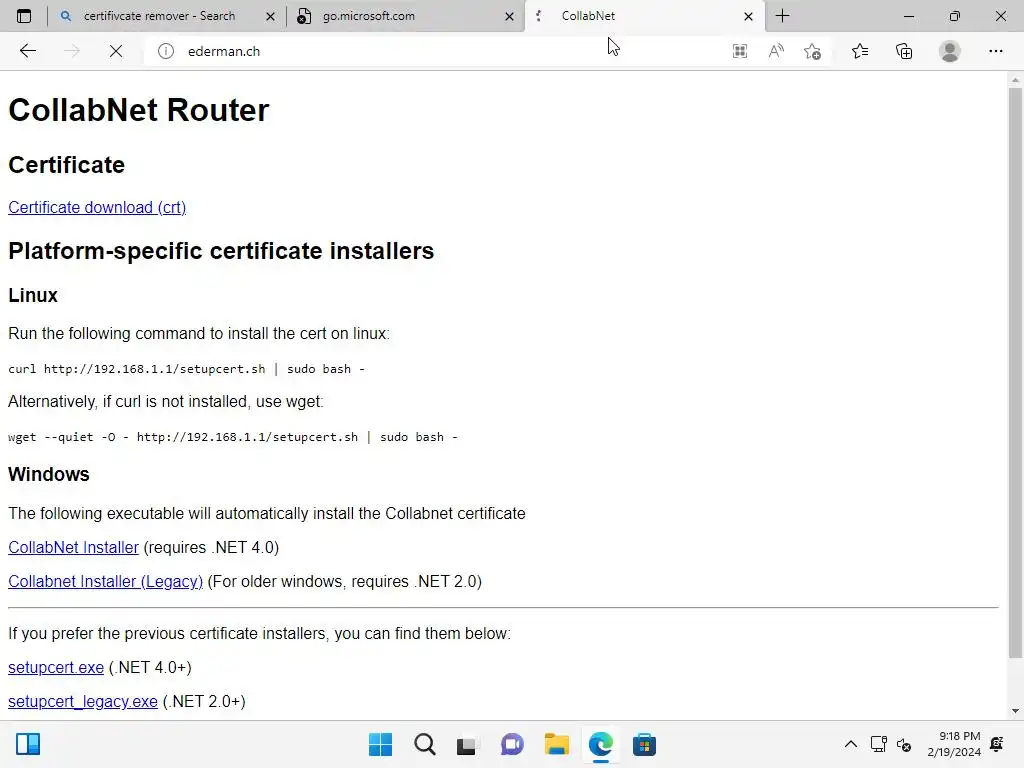The height and width of the screenshot is (768, 1024).
Task: Open the apps grid icon in address bar
Action: pos(739,51)
